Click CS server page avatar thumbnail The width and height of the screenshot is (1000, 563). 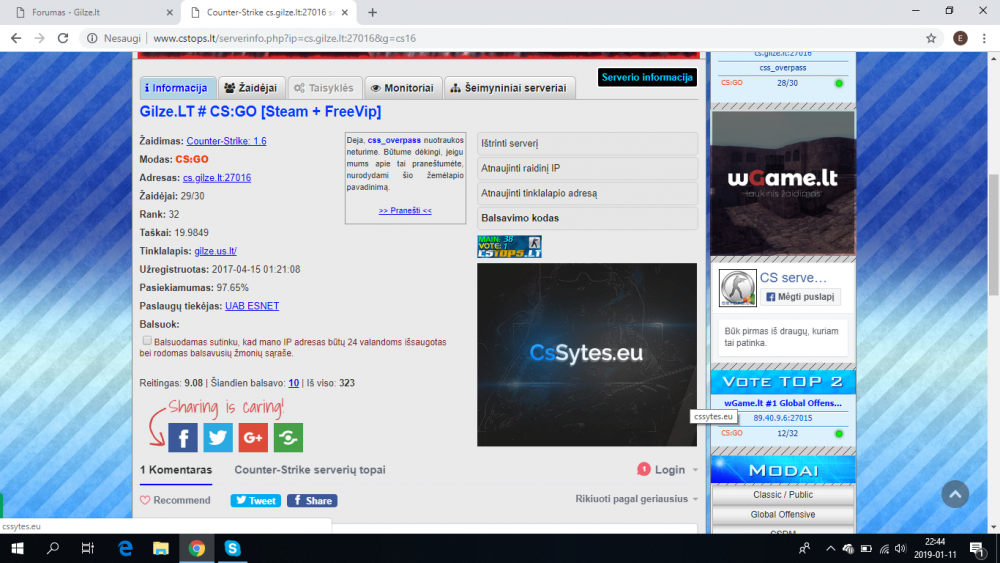[737, 288]
